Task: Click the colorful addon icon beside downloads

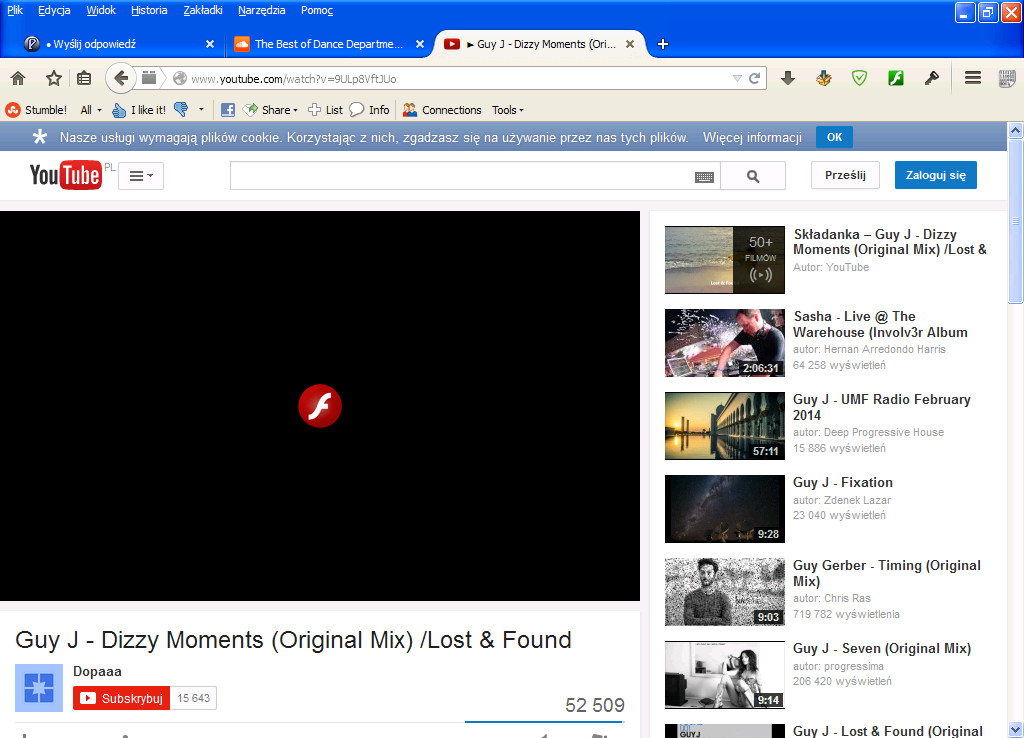Action: (x=824, y=78)
